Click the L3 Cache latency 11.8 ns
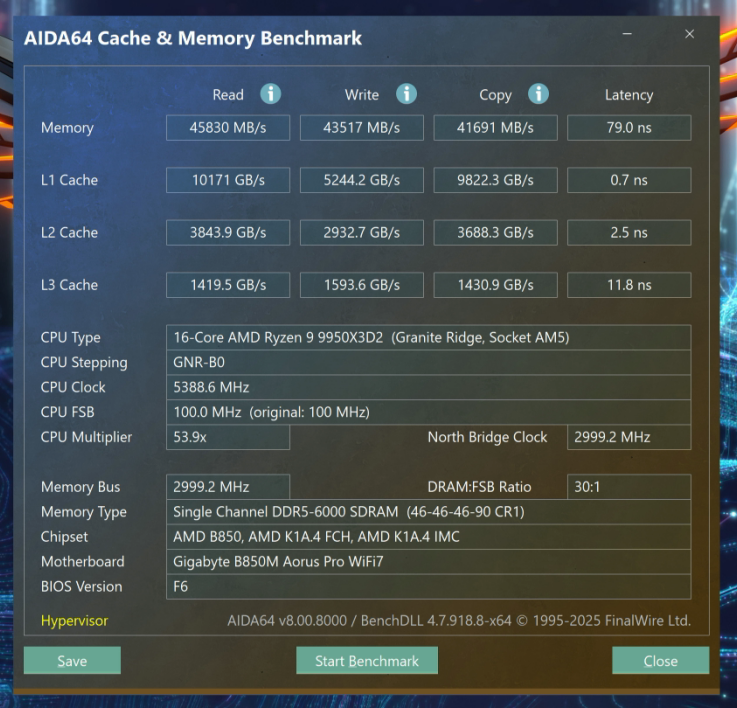This screenshot has height=708, width=737. 629,285
